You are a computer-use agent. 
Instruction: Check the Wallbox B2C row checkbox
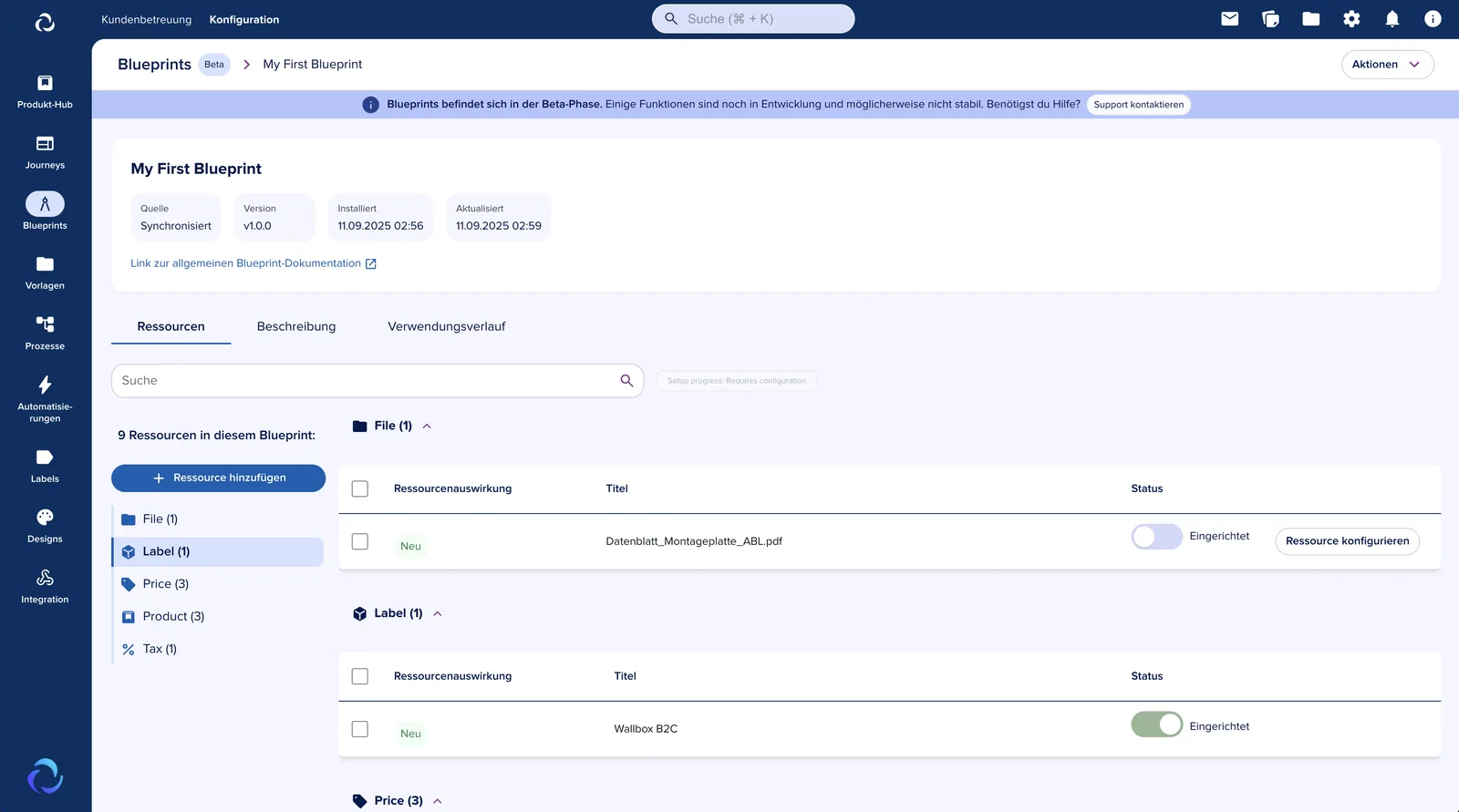[360, 729]
